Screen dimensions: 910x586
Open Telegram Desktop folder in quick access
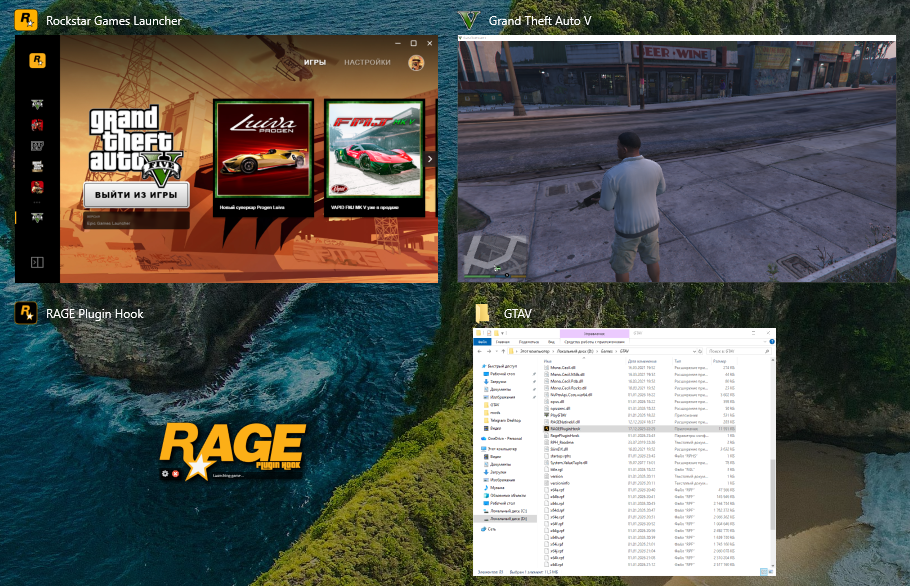(x=505, y=421)
